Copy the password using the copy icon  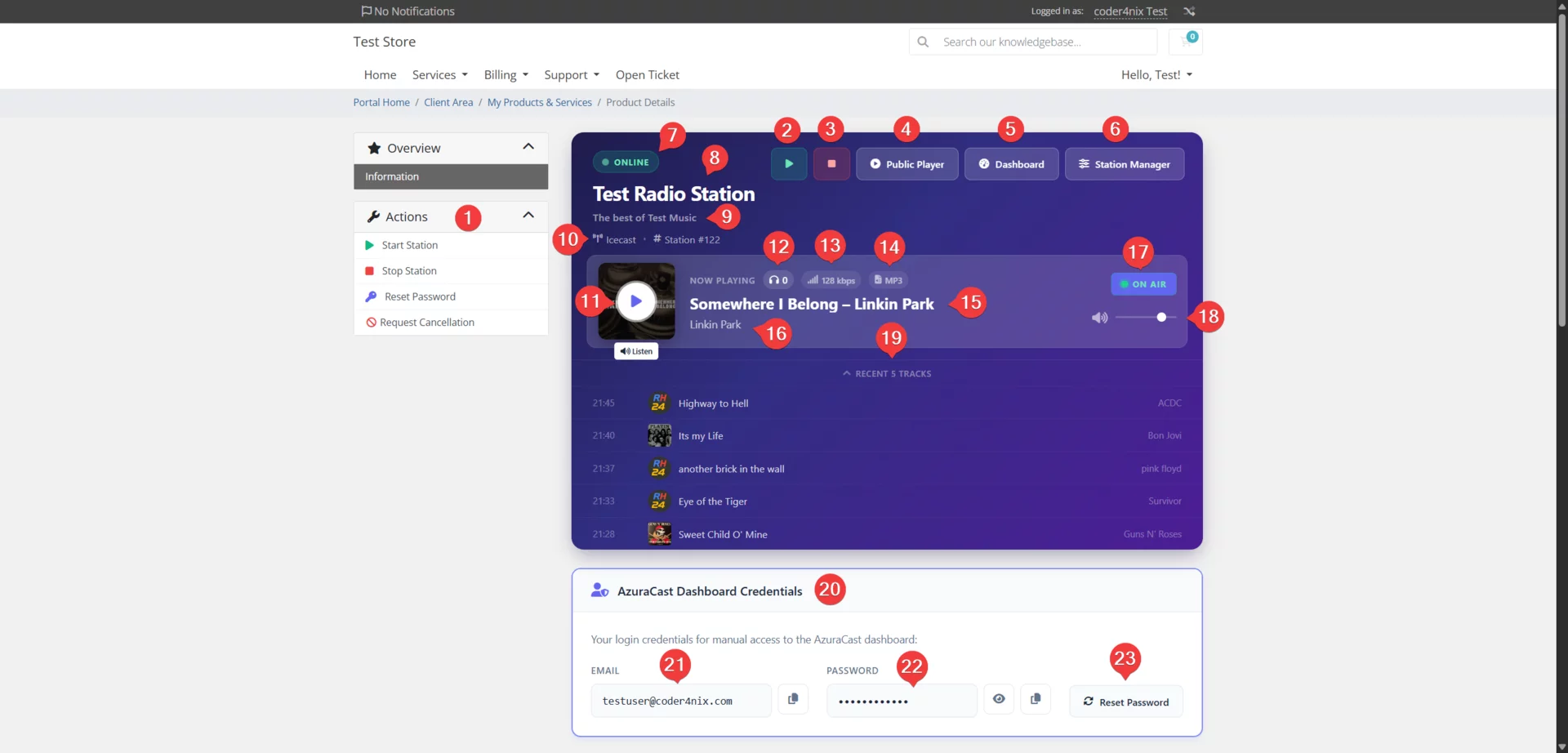pyautogui.click(x=1035, y=699)
